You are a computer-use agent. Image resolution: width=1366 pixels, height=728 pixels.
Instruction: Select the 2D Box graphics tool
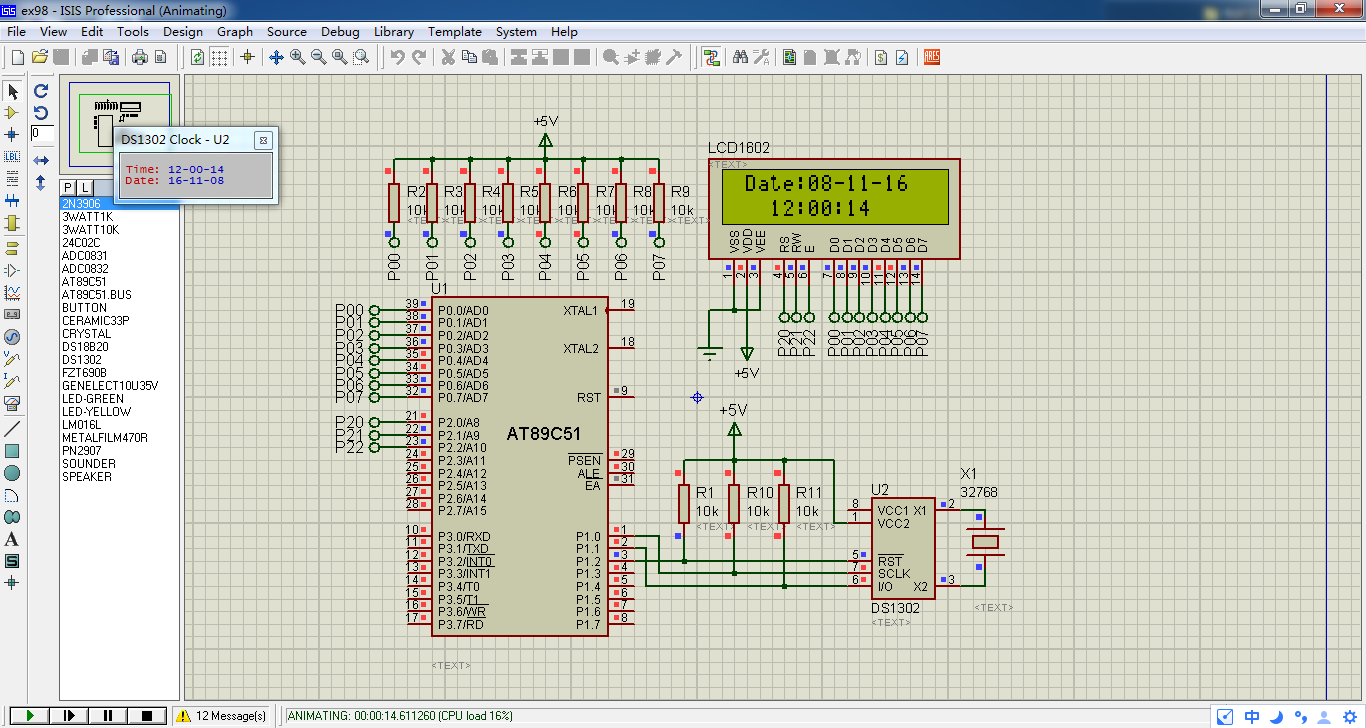pyautogui.click(x=12, y=451)
